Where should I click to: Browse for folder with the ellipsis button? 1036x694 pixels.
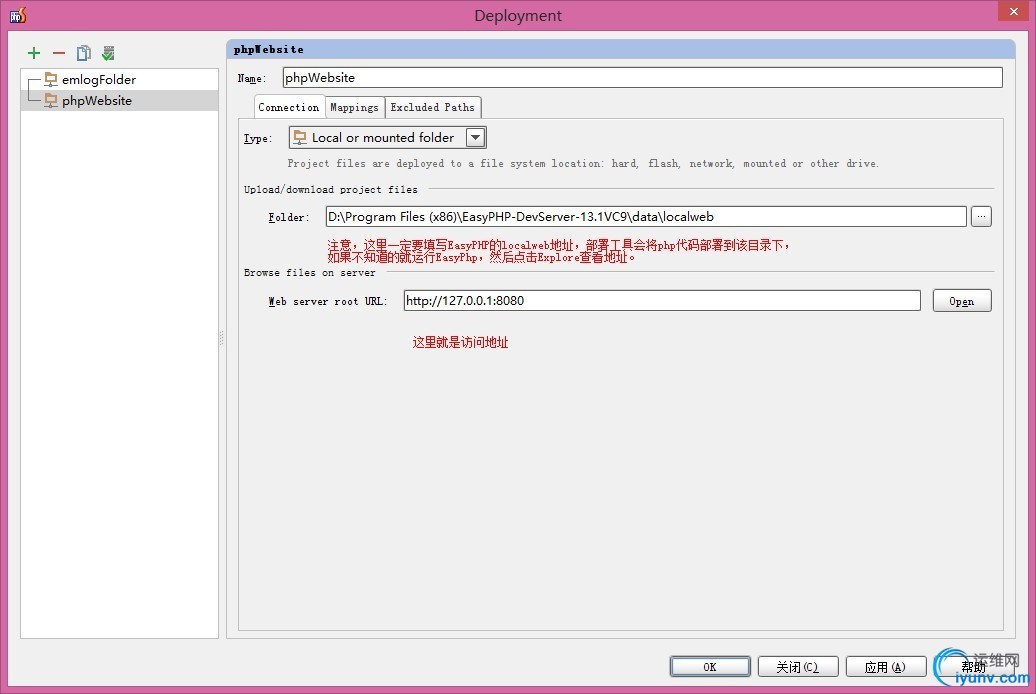click(981, 217)
